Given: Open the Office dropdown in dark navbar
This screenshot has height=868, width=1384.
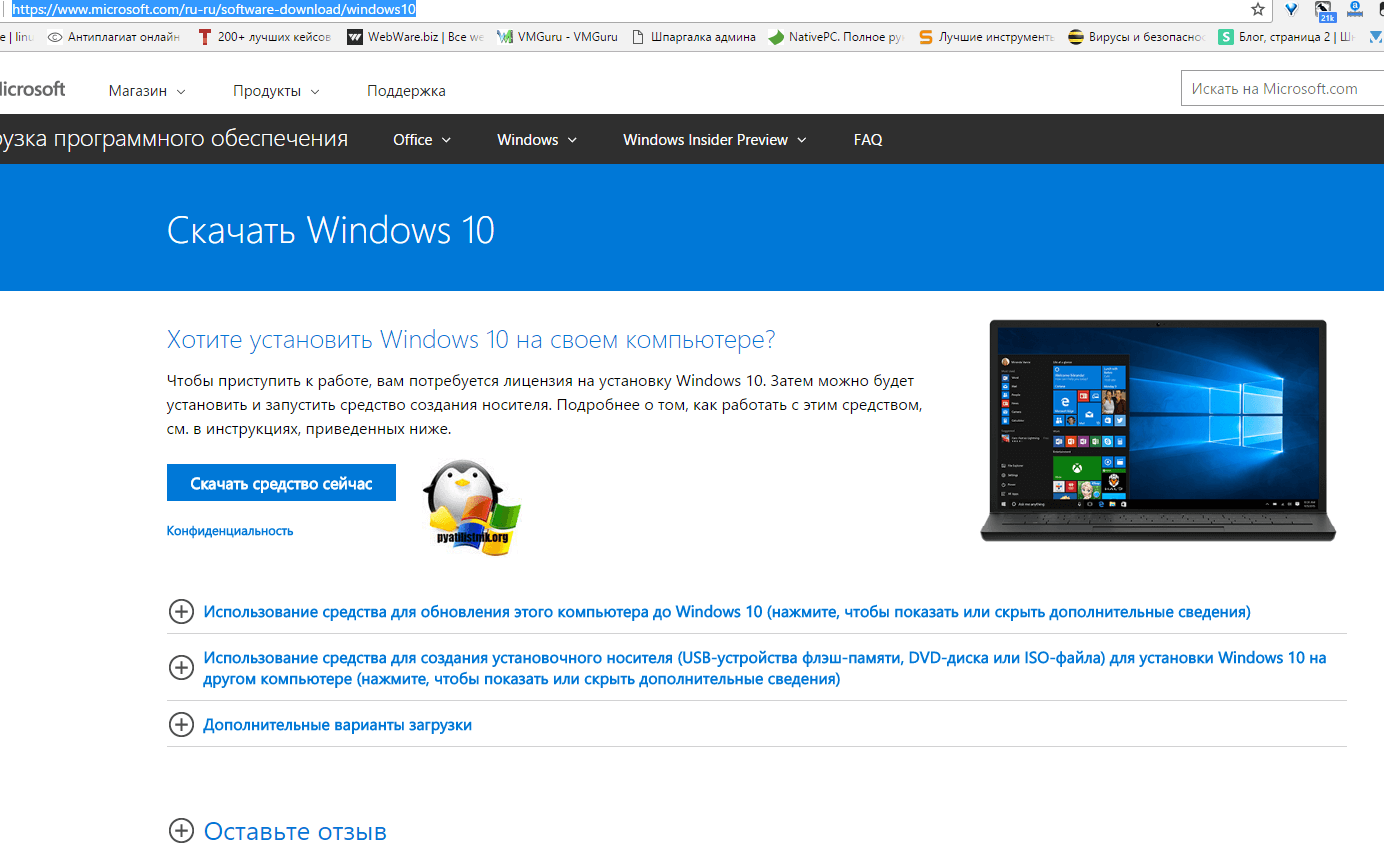Looking at the screenshot, I should click(x=422, y=140).
